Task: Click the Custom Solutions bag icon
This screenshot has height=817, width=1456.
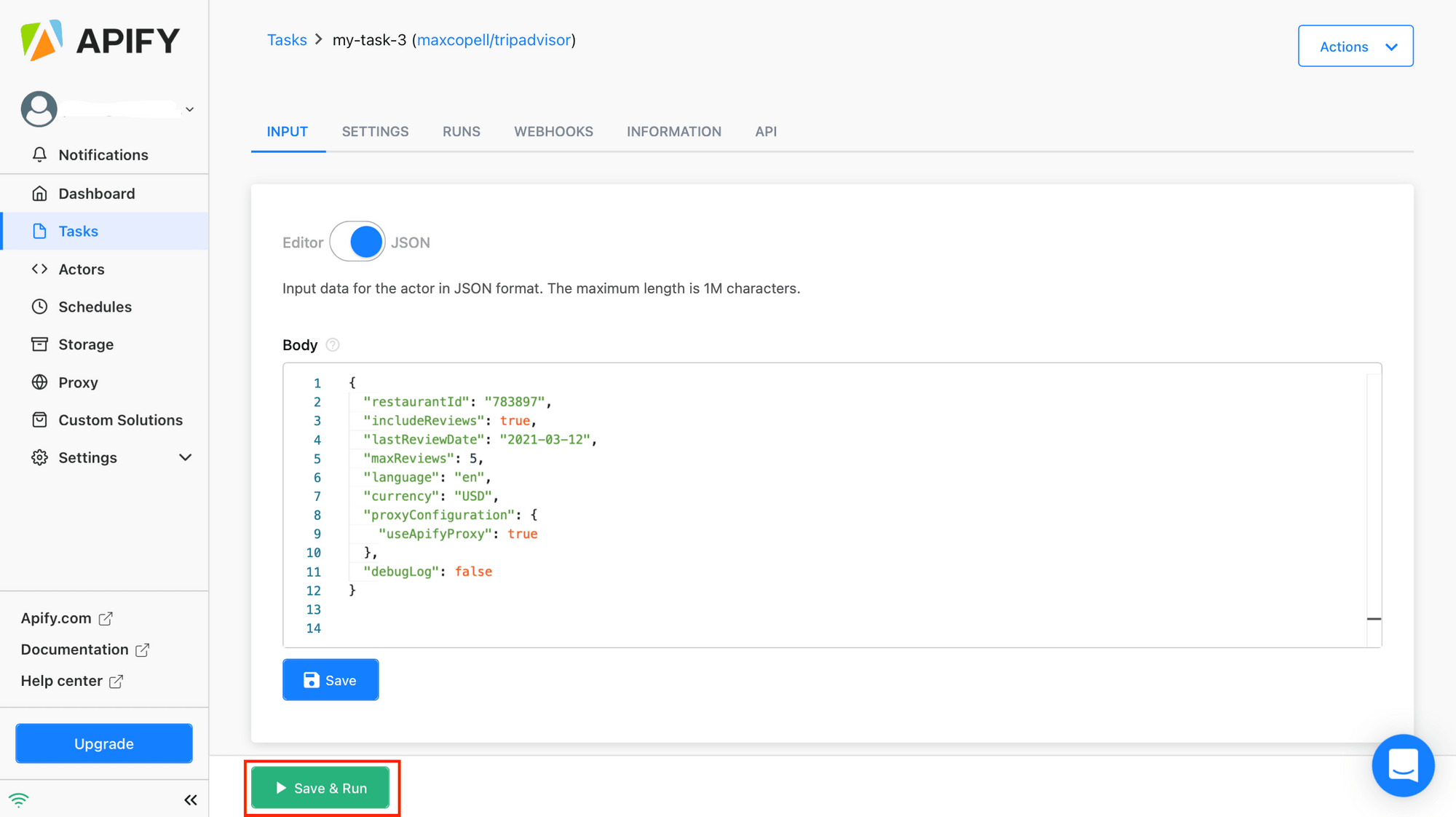Action: [39, 419]
